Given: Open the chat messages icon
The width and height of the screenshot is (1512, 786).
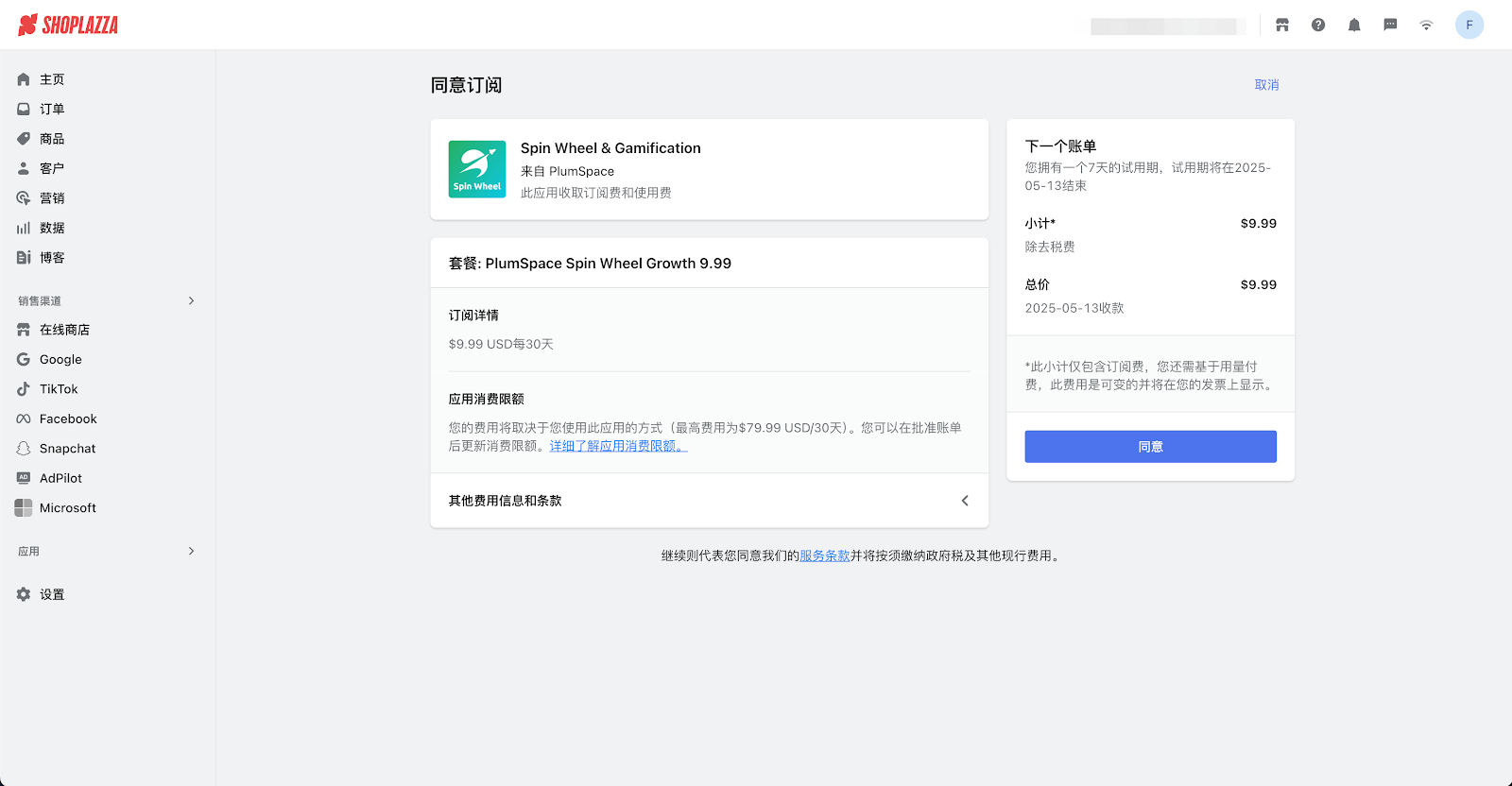Looking at the screenshot, I should 1390,26.
